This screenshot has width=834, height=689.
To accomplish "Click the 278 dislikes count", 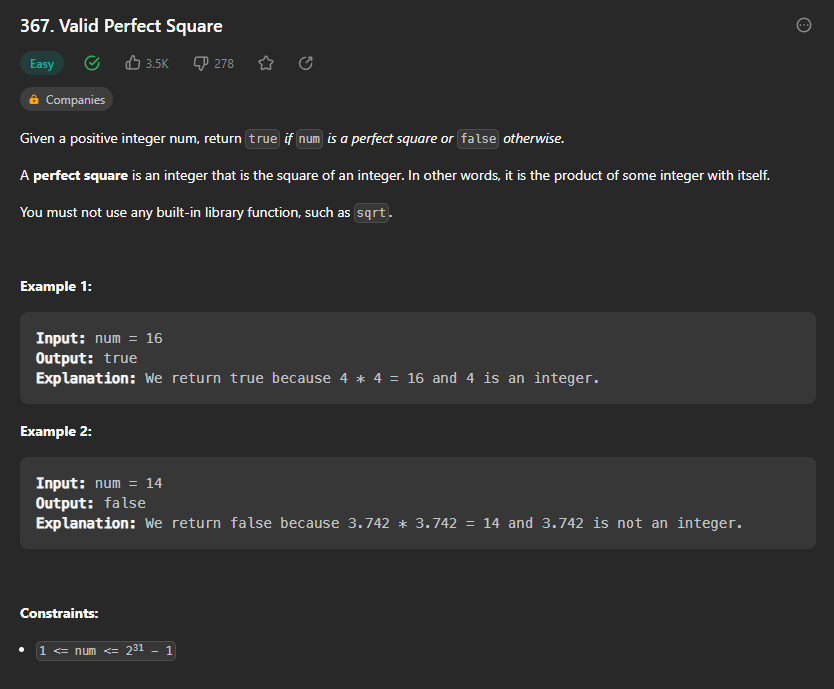I will [x=224, y=64].
